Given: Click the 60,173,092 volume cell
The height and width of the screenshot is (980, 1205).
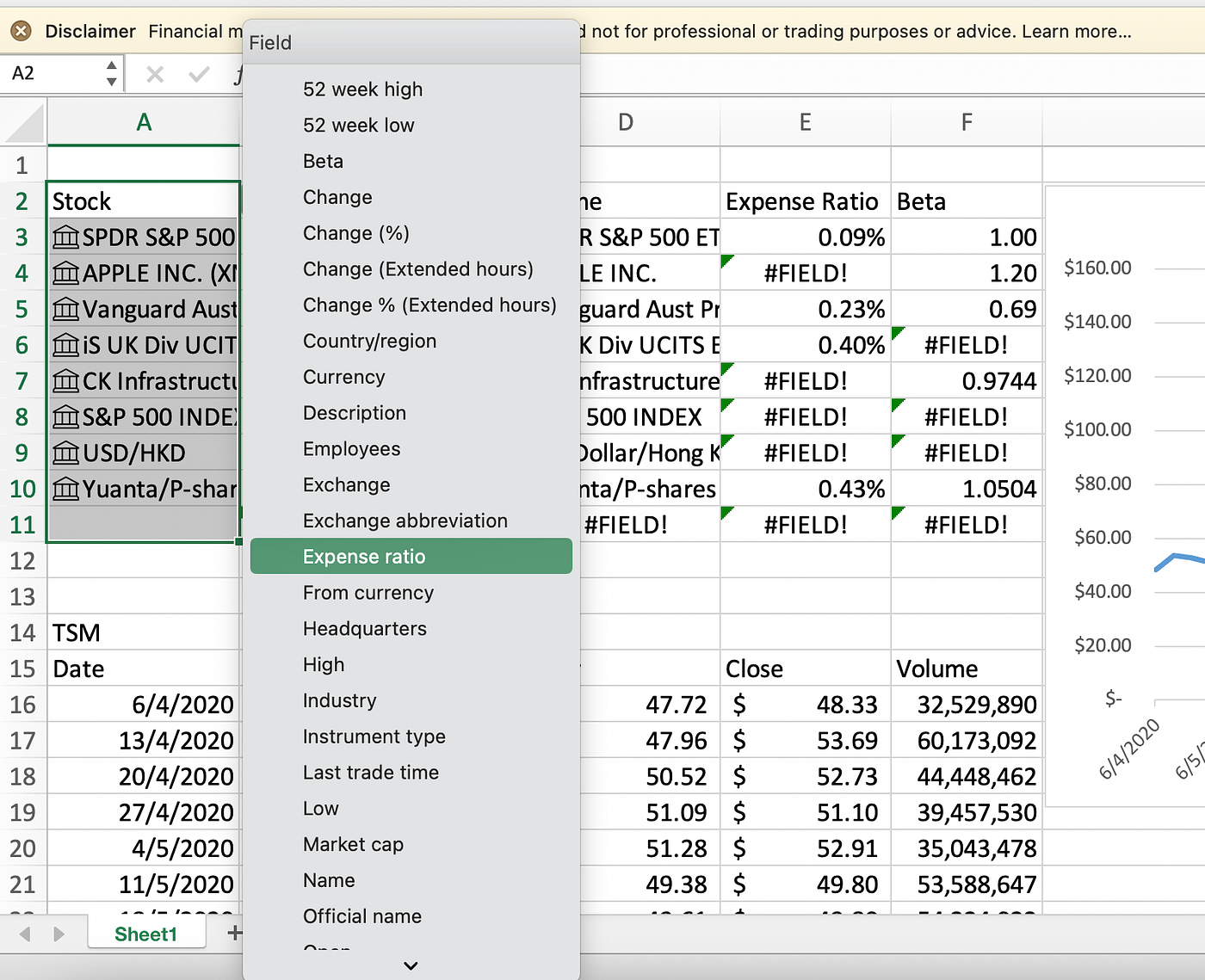Looking at the screenshot, I should pyautogui.click(x=967, y=741).
